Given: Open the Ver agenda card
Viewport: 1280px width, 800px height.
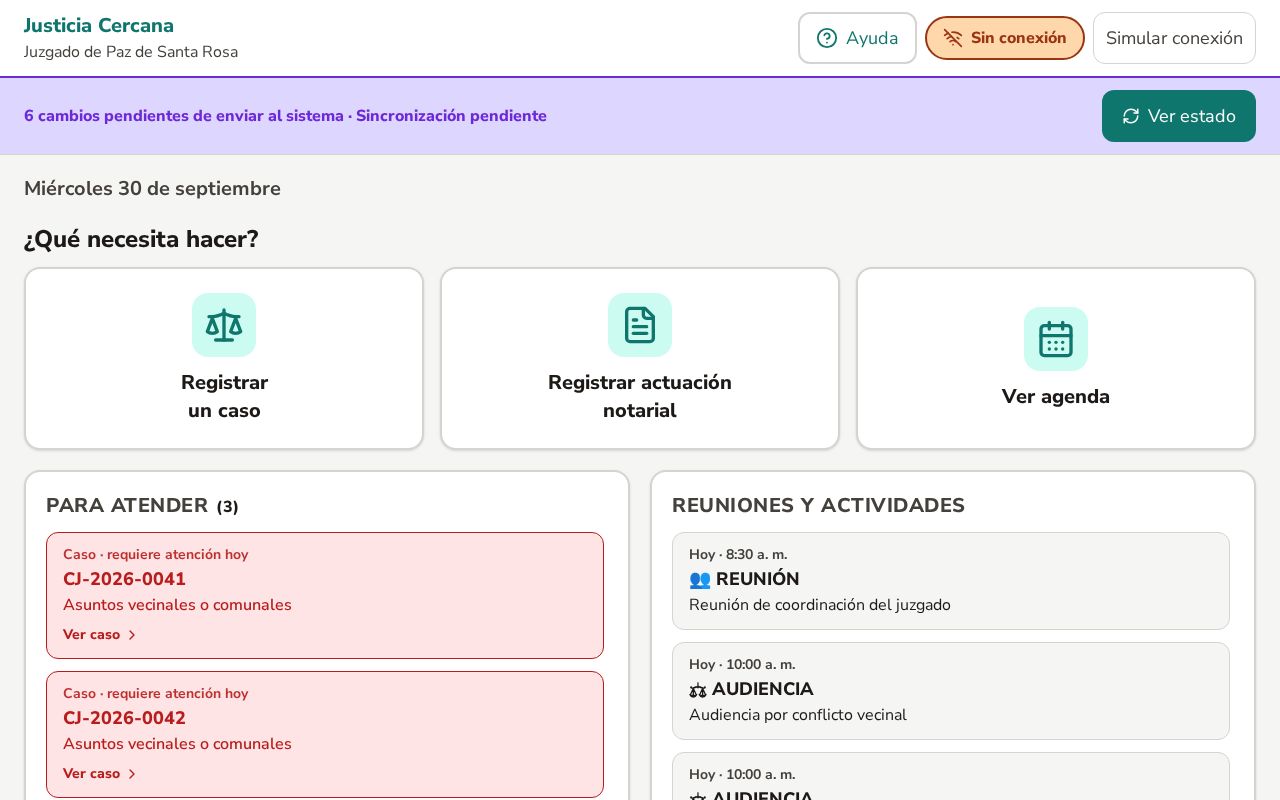Looking at the screenshot, I should click(1056, 359).
